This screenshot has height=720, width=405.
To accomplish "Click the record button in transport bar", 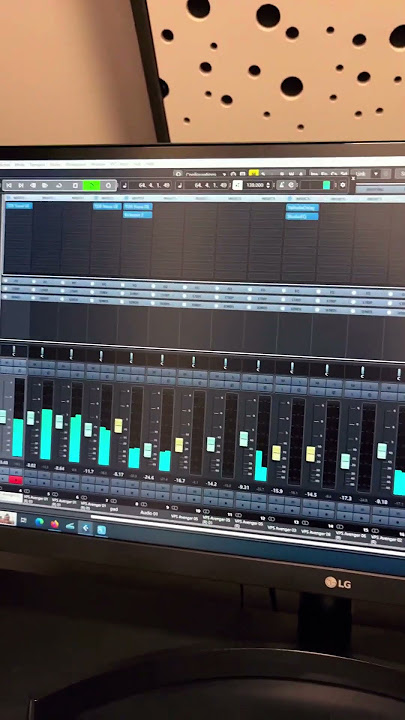I will [x=108, y=185].
